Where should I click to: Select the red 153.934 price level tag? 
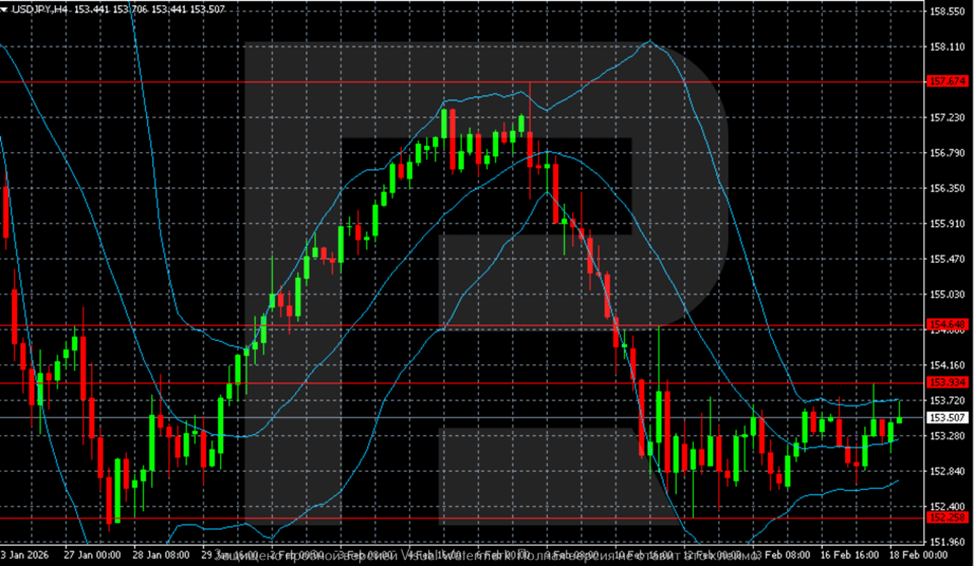(947, 382)
